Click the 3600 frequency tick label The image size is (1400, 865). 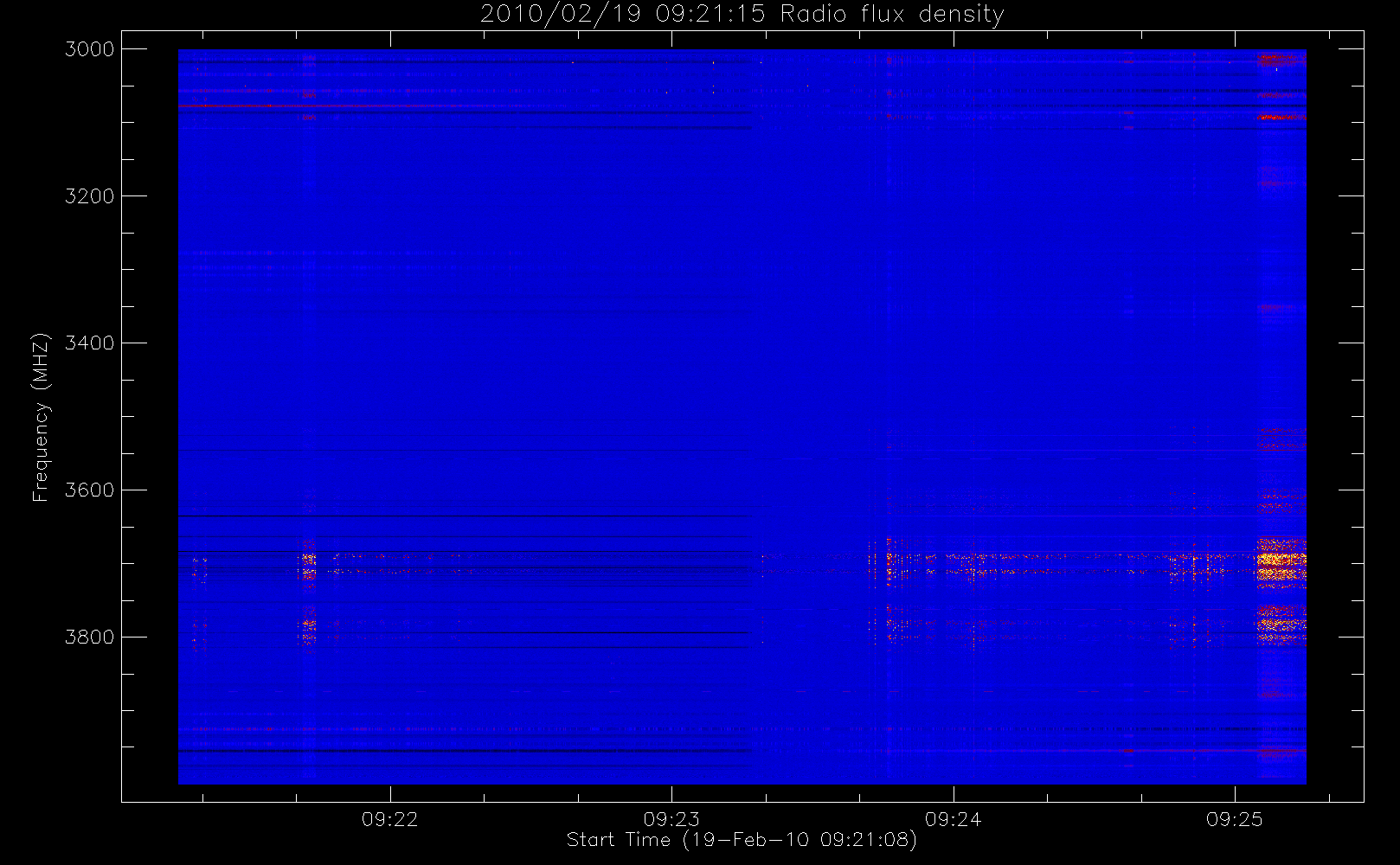coord(90,490)
